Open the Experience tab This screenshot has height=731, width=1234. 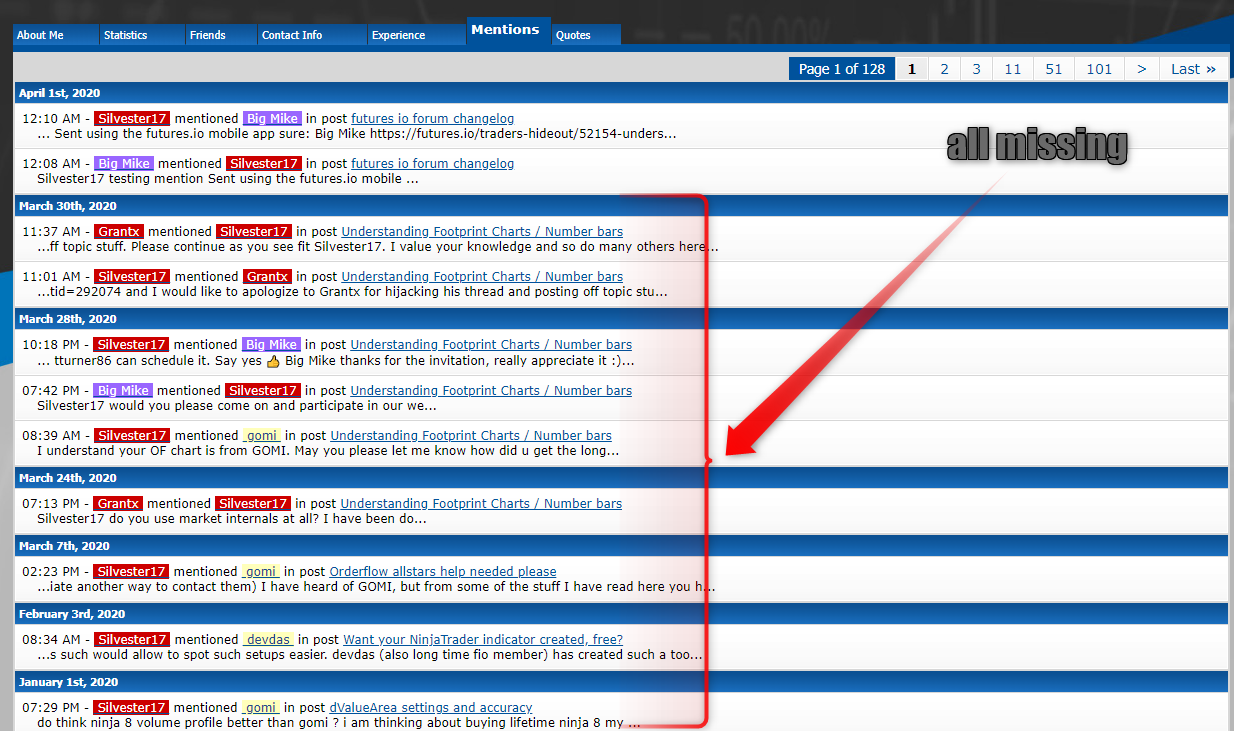point(416,35)
